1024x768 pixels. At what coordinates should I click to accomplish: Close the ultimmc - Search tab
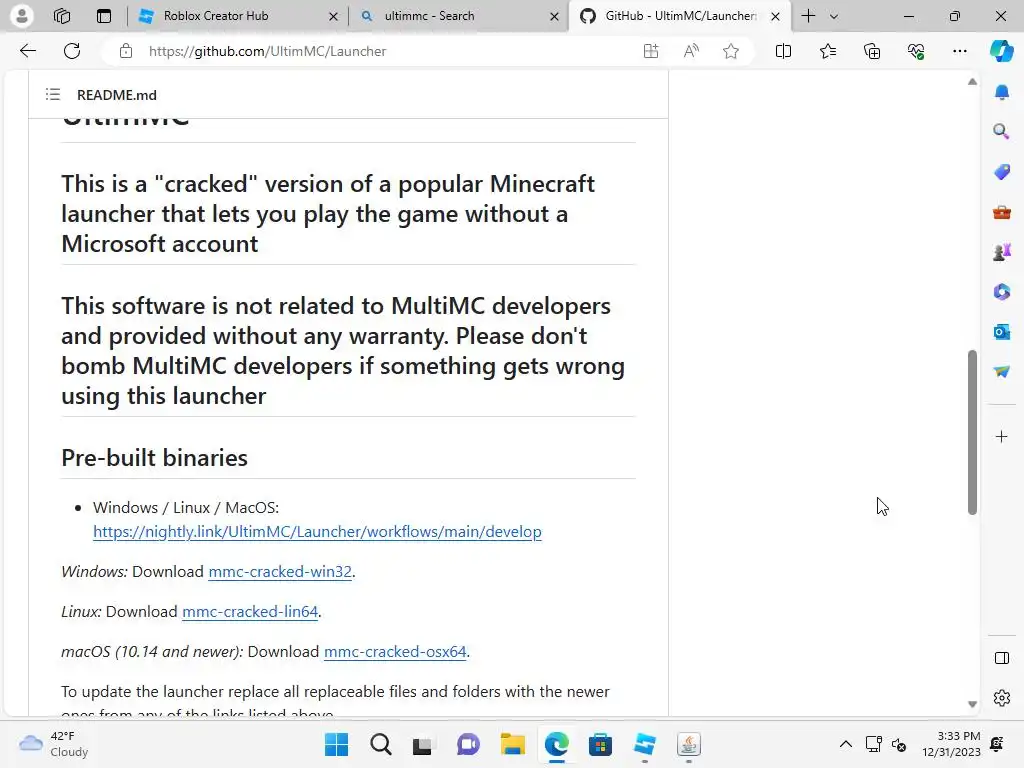point(554,16)
